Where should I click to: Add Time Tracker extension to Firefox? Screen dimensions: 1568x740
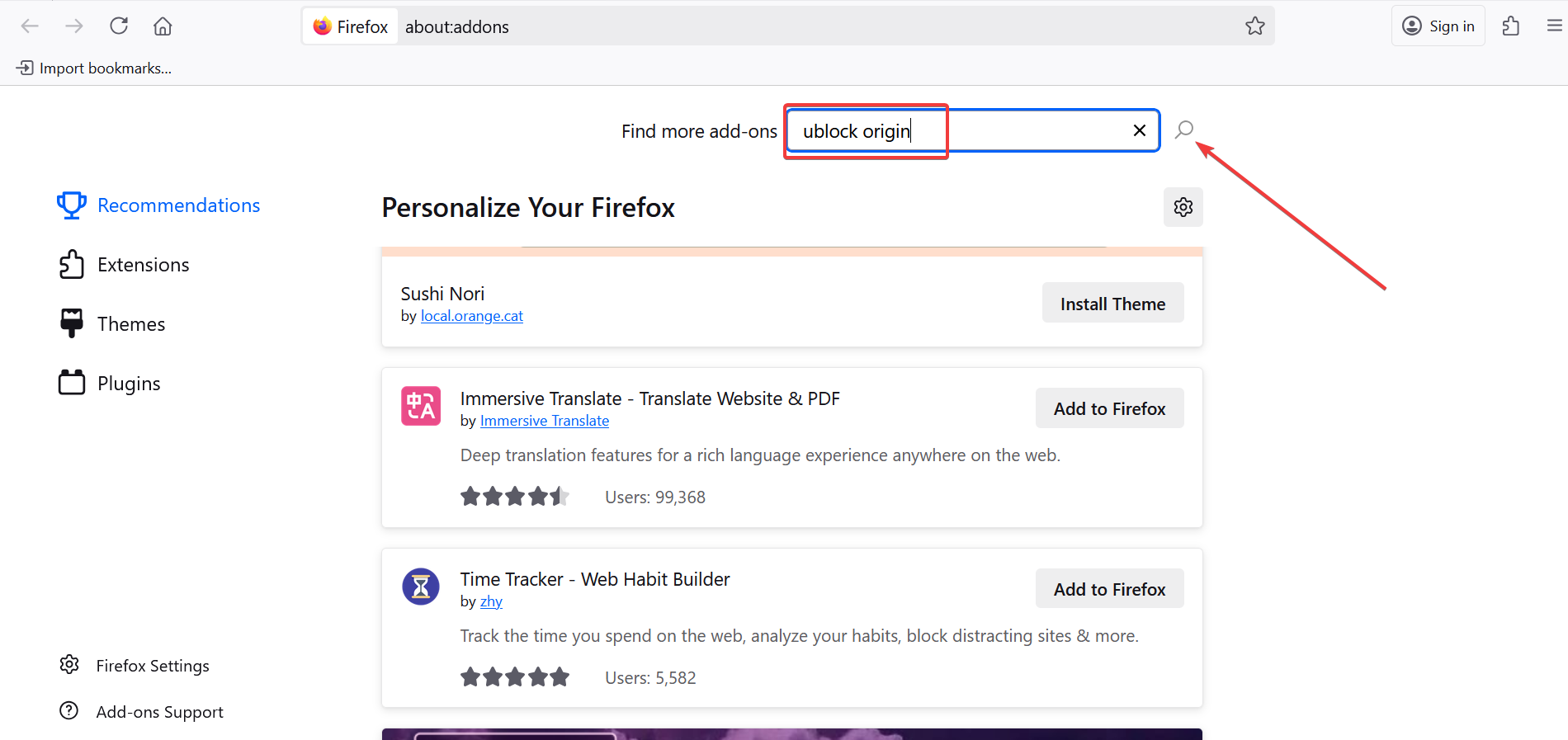[x=1109, y=589]
